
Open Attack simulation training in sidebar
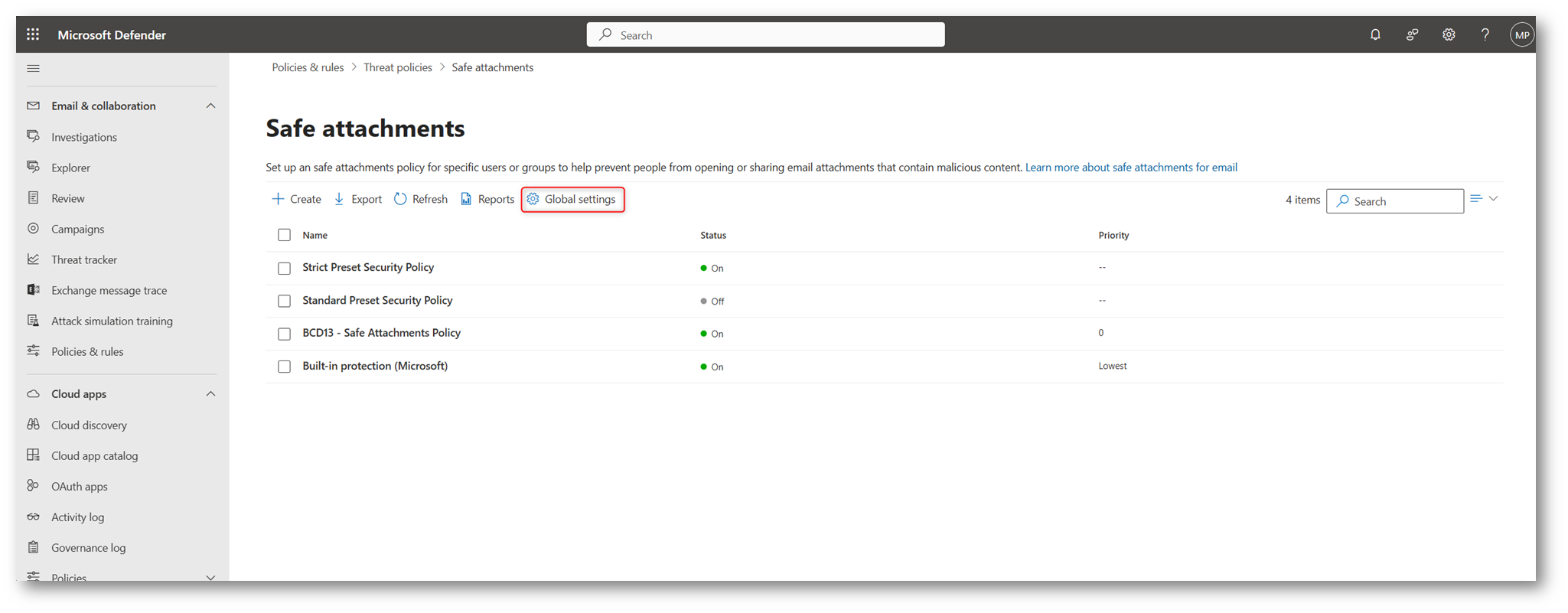112,321
